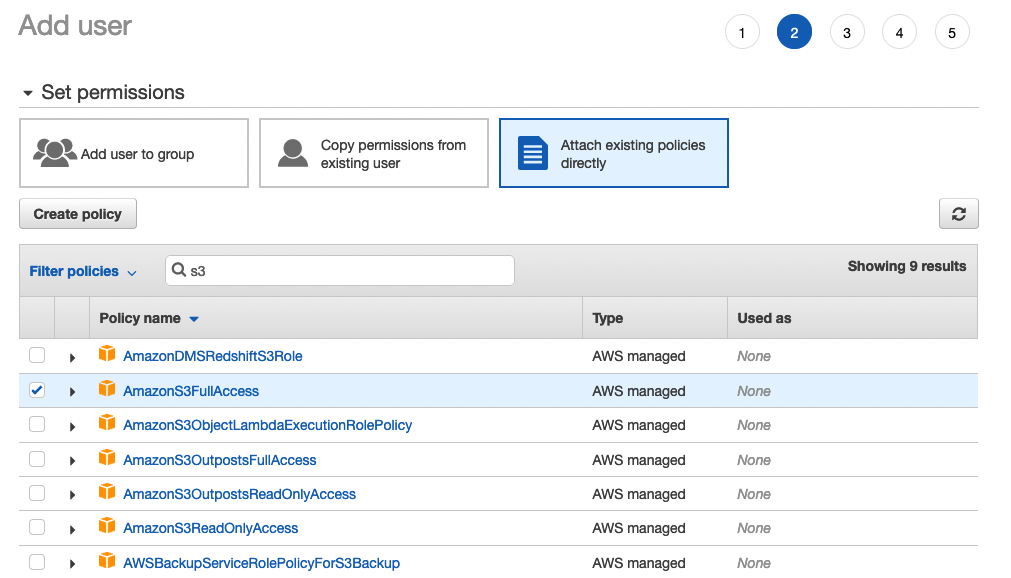The width and height of the screenshot is (1011, 578).
Task: Click the policy icon beside AmazonS3OutpostsFullAccess
Action: point(107,457)
